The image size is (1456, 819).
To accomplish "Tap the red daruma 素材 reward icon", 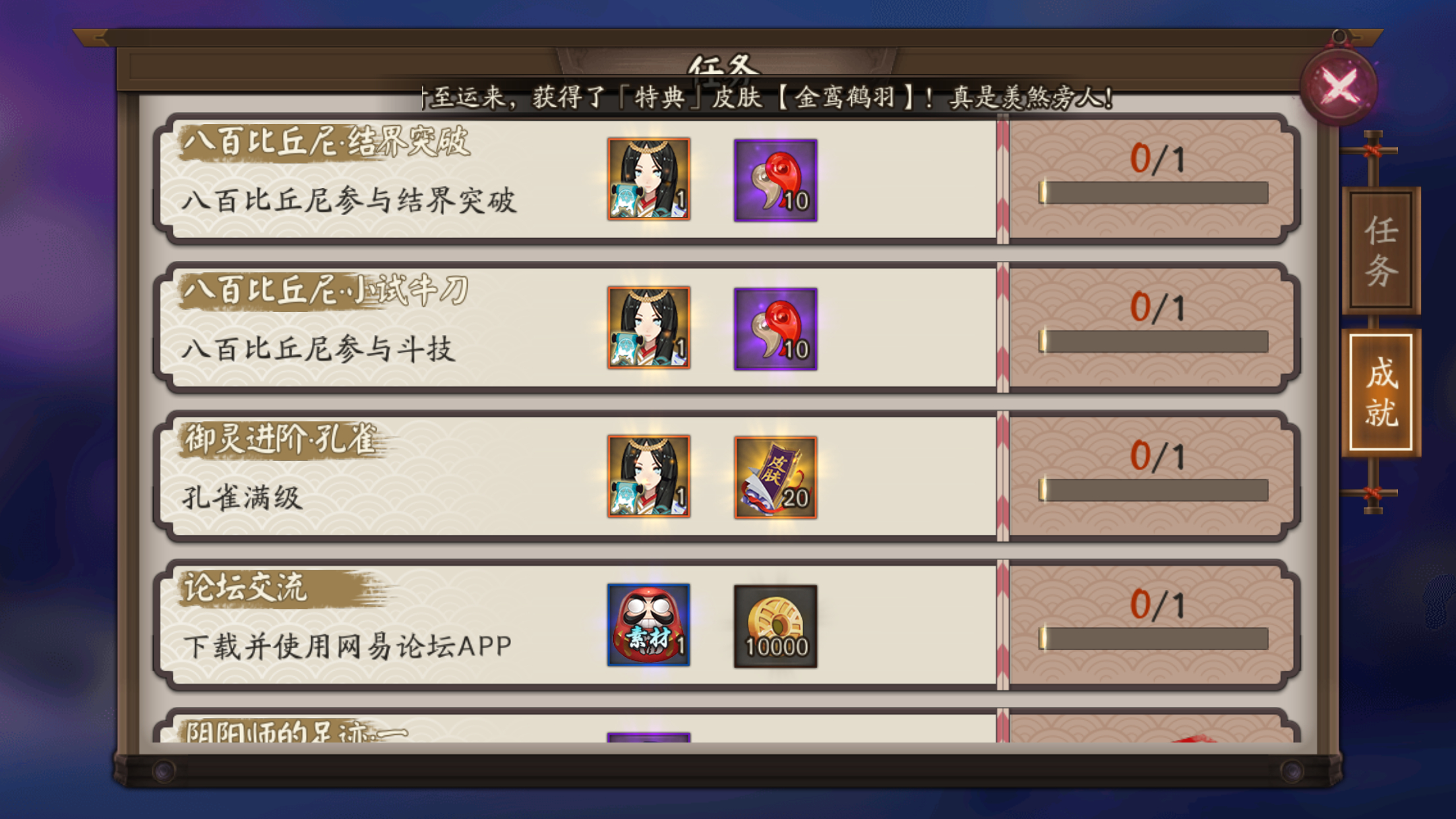I will coord(649,624).
